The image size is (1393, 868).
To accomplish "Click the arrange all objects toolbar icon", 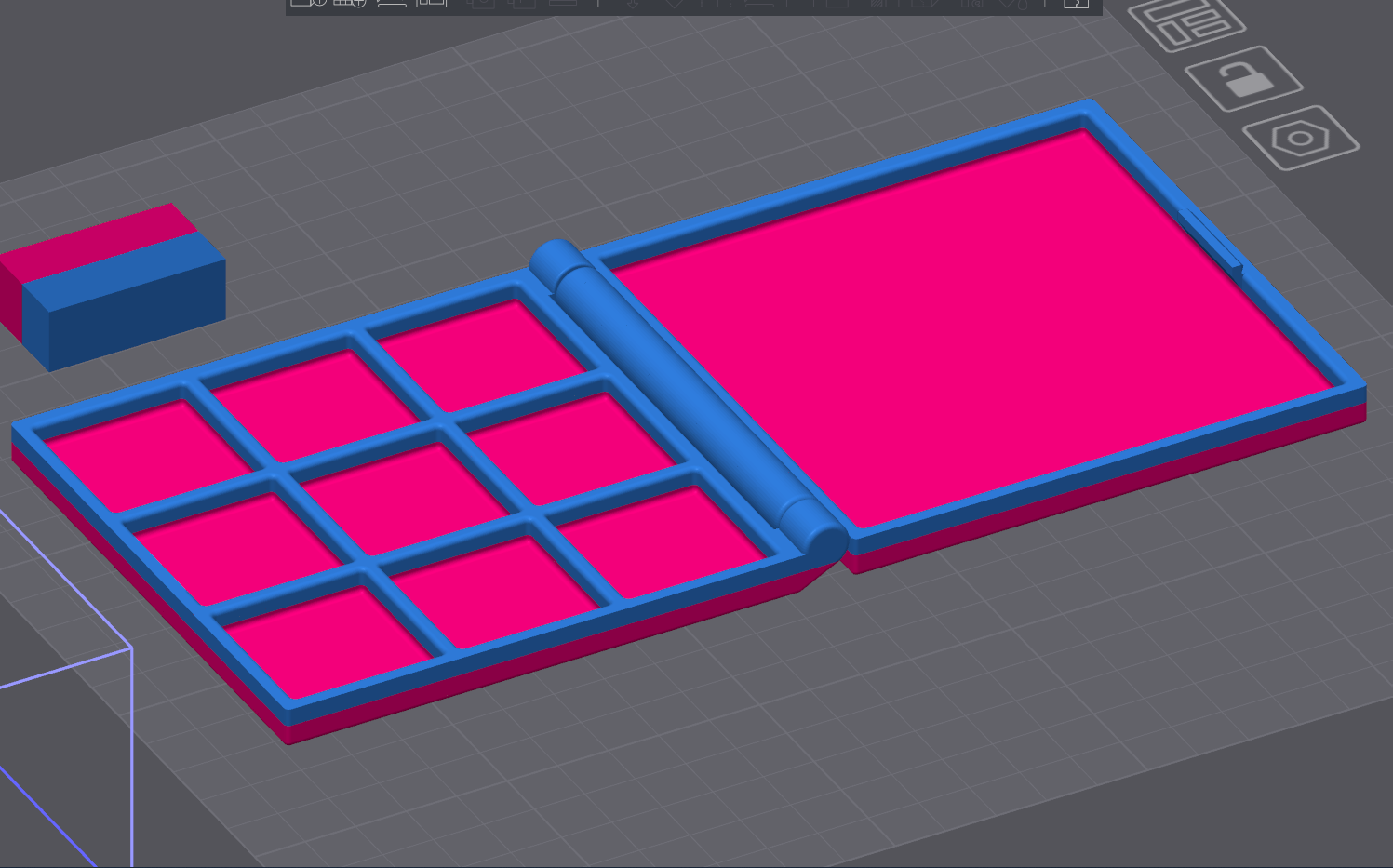I will tap(431, 3).
